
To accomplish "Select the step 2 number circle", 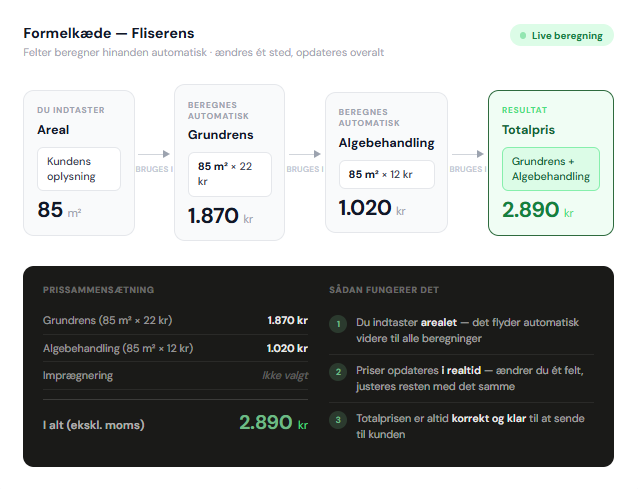I will [338, 371].
